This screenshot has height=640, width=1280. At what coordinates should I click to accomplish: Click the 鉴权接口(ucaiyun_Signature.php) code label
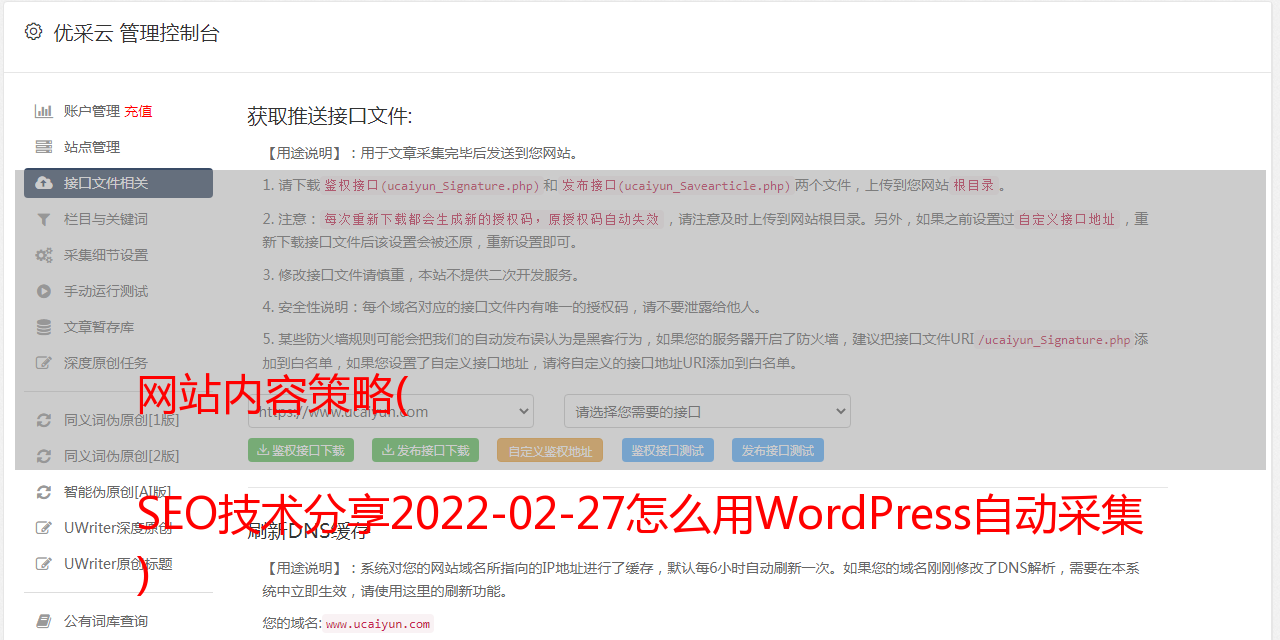(431, 185)
